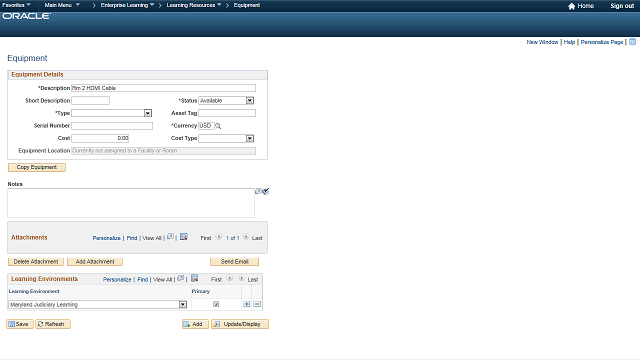
Task: Click the Update/Display button
Action: [240, 324]
